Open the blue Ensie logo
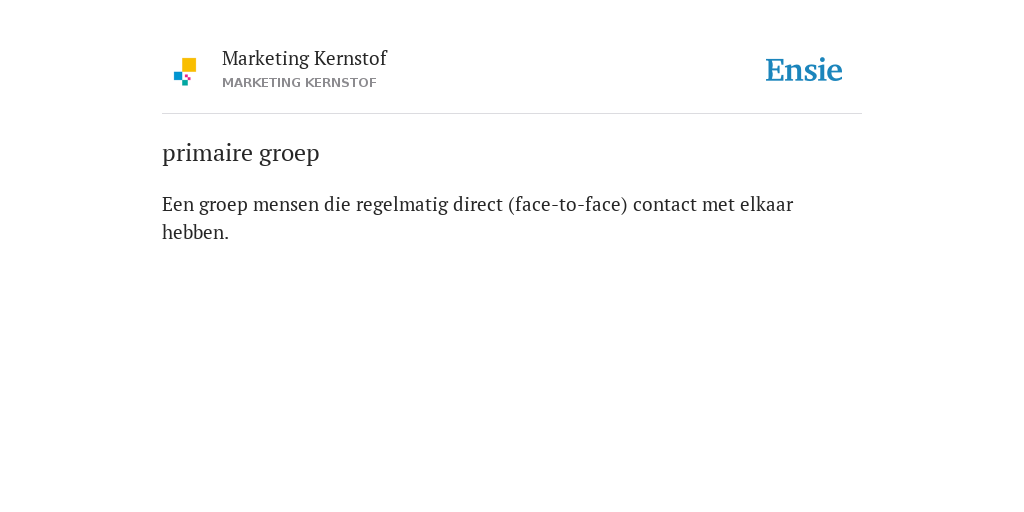Image resolution: width=1024 pixels, height=512 pixels. tap(804, 70)
